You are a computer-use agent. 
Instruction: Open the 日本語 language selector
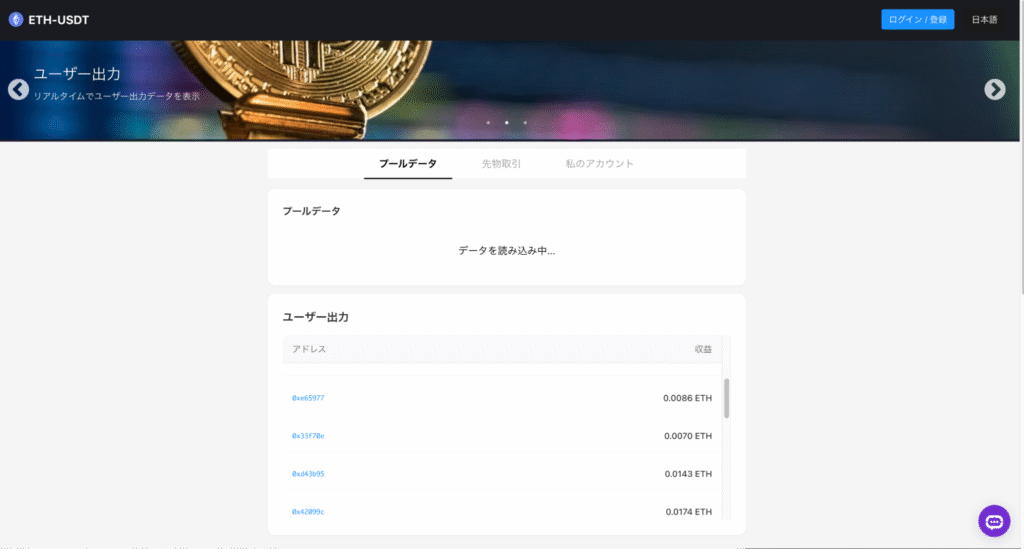pyautogui.click(x=984, y=20)
